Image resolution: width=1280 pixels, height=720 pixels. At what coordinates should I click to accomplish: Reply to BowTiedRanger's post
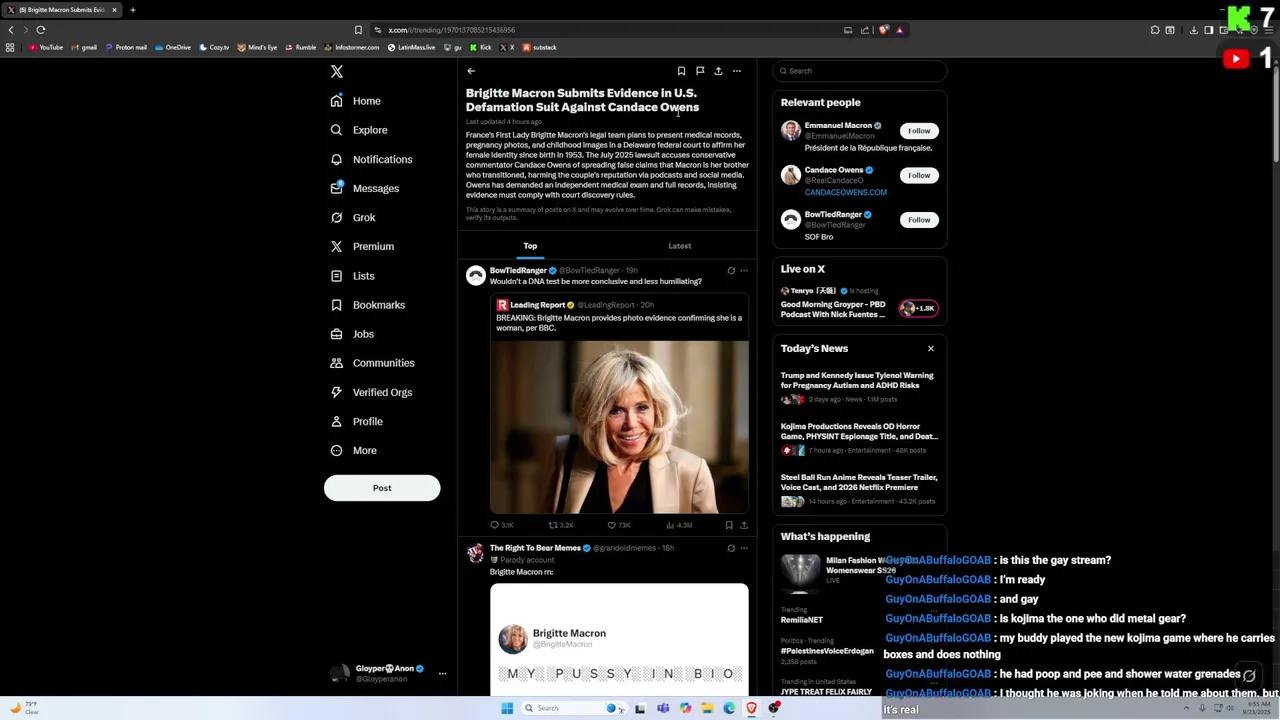pyautogui.click(x=501, y=525)
